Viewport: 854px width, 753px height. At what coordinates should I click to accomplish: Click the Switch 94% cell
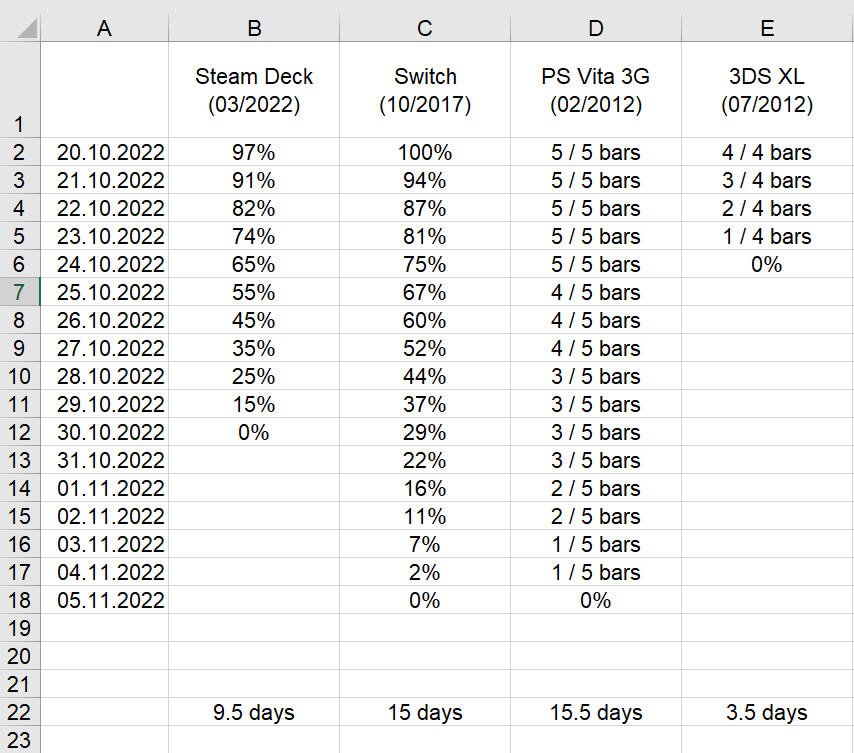[425, 180]
